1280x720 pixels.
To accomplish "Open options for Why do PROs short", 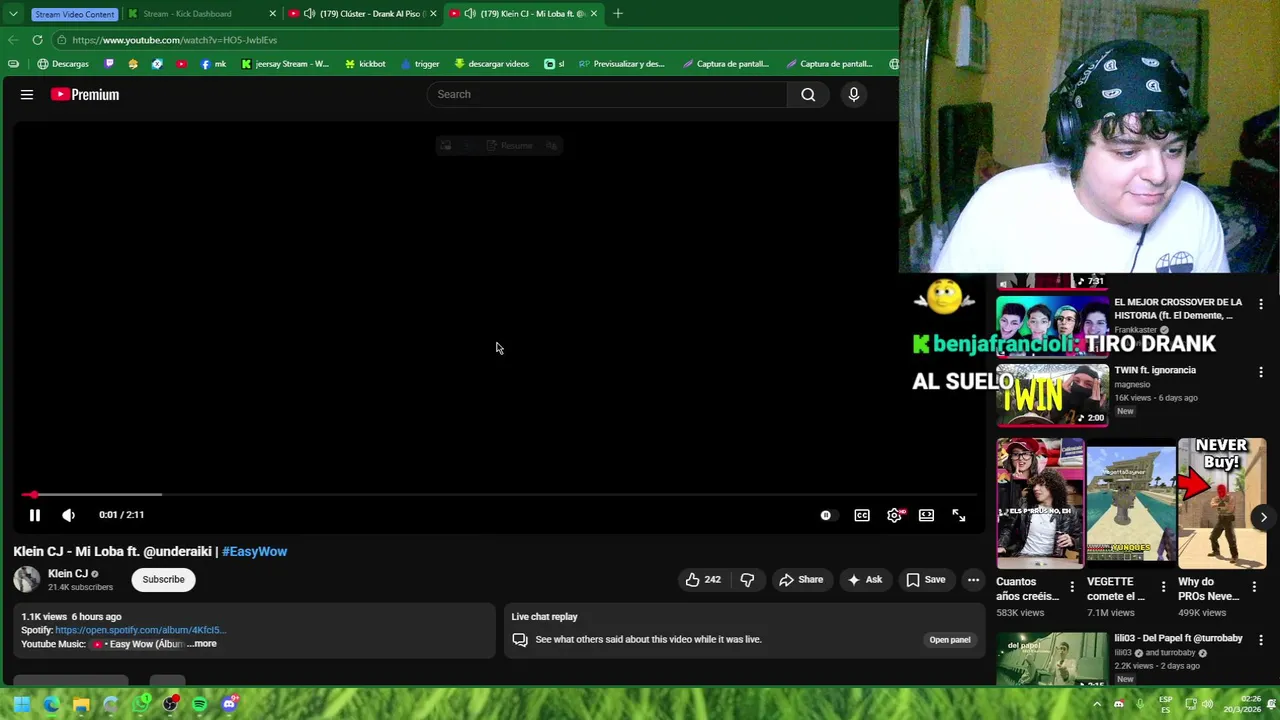I will [1254, 587].
